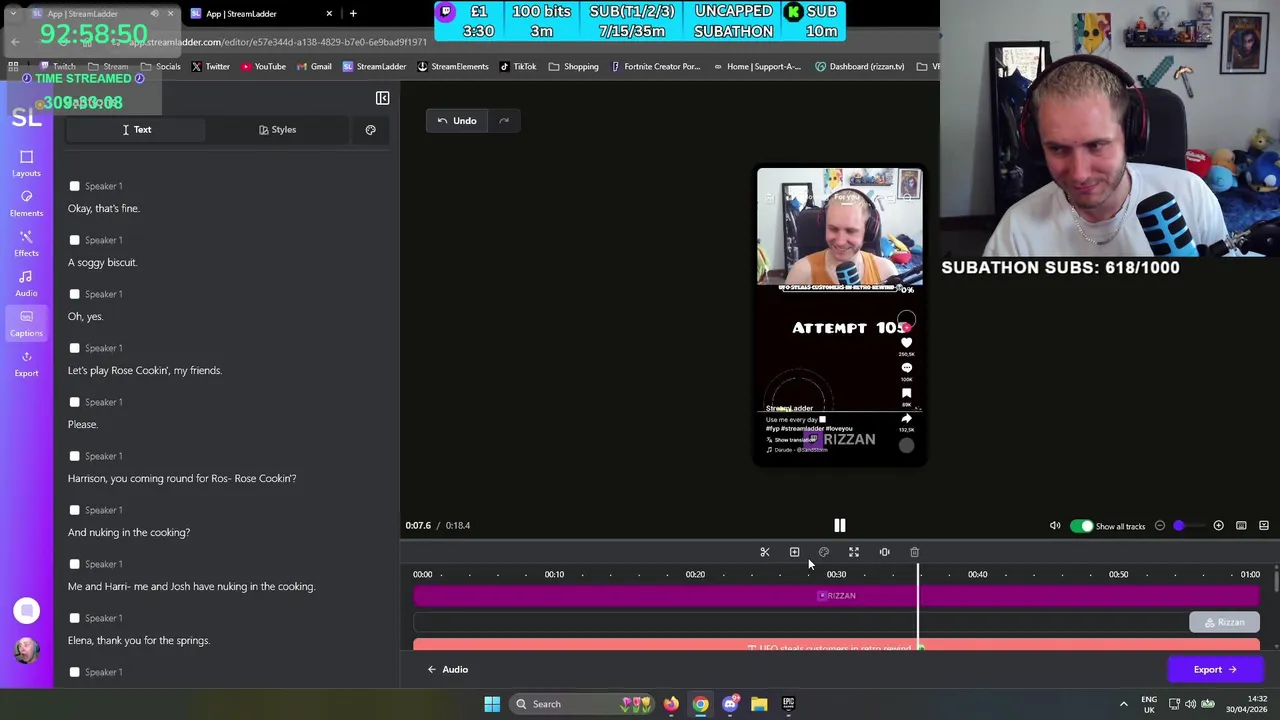Tick checkbox for 'And nuking in the cooking?' caption
This screenshot has width=1280, height=720.
pos(74,510)
